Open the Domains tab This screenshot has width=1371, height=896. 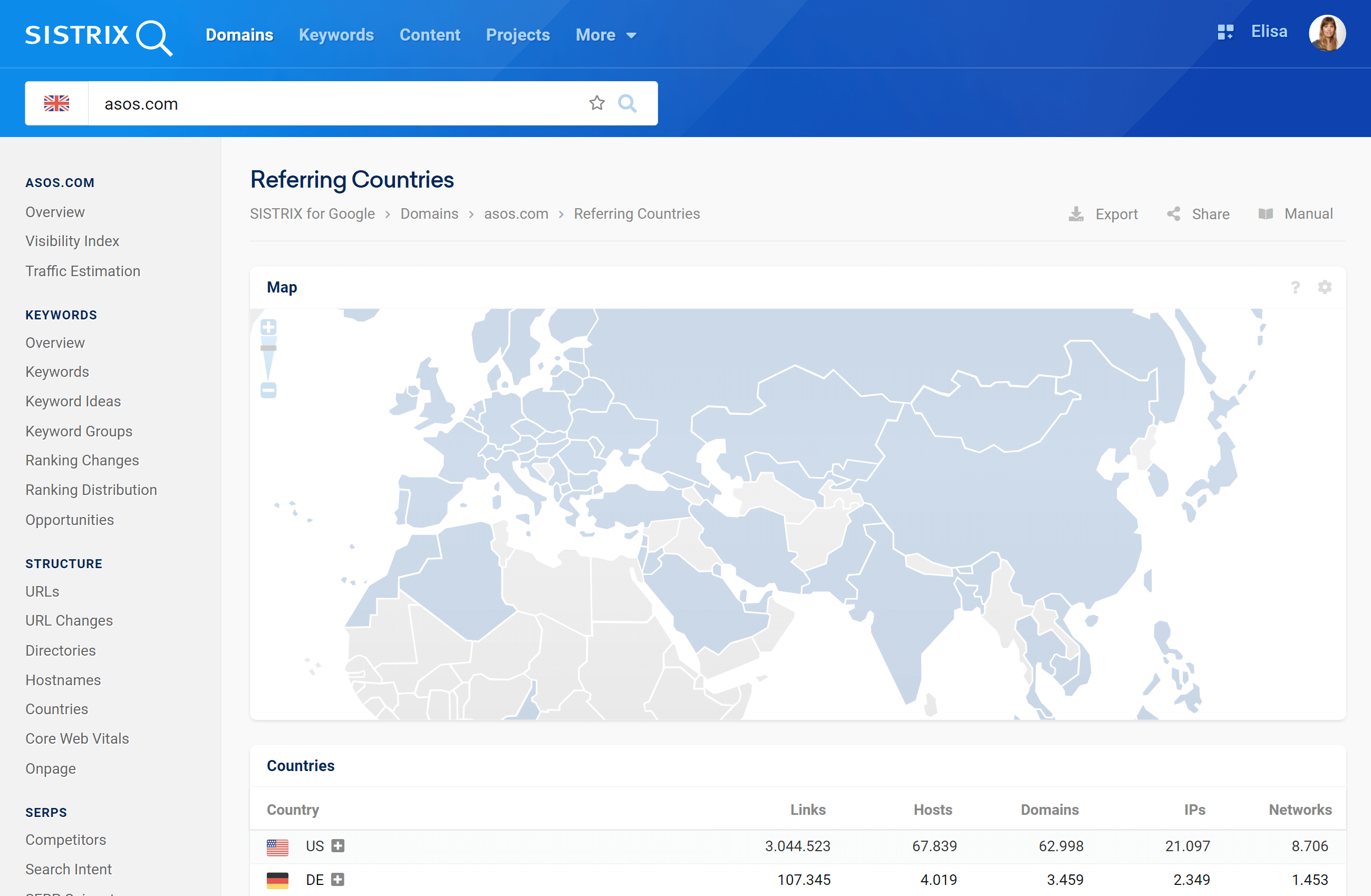(239, 35)
